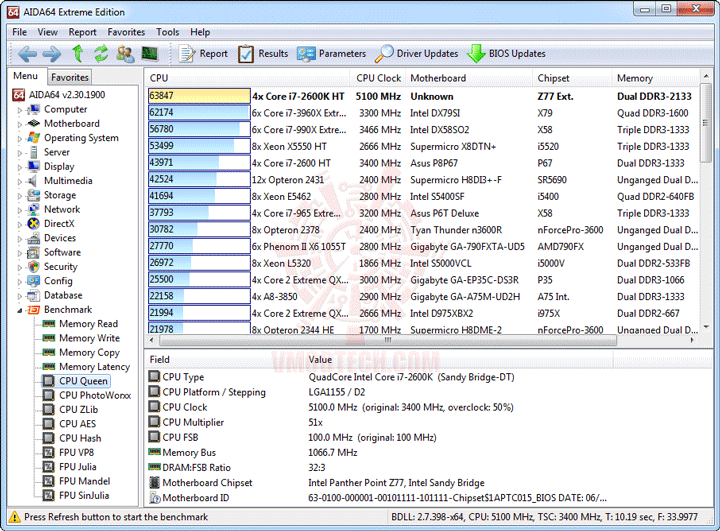This screenshot has height=531, width=720.
Task: Go forward with the blue right arrow
Action: click(x=51, y=54)
